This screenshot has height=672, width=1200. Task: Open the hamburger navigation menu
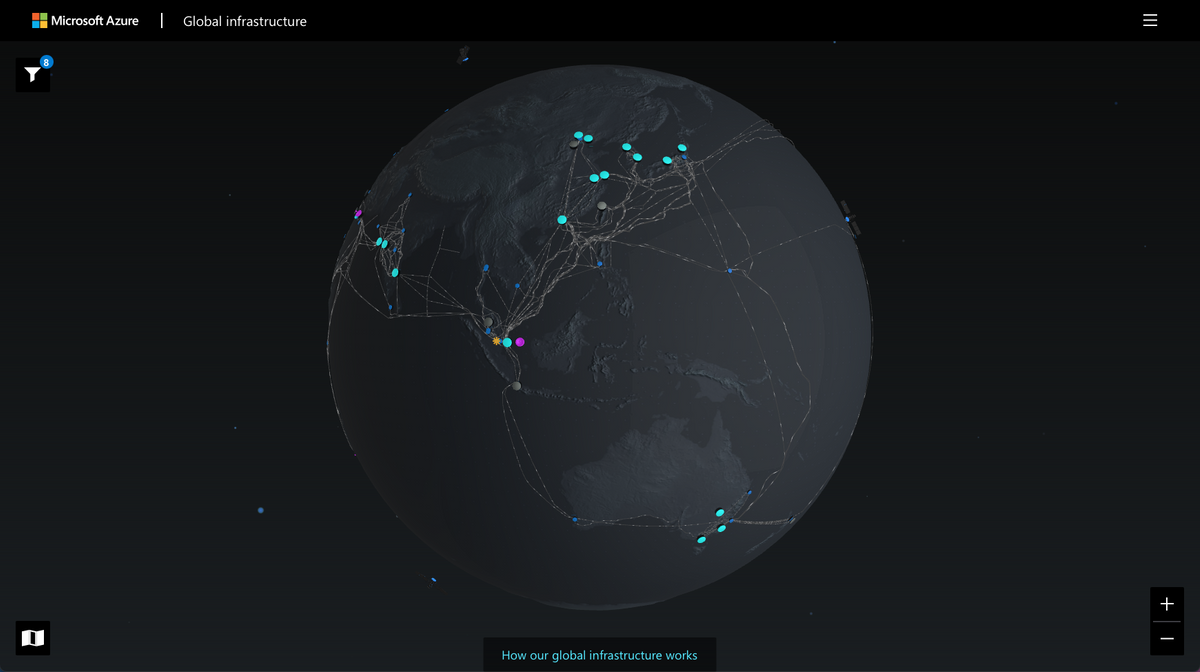coord(1150,20)
